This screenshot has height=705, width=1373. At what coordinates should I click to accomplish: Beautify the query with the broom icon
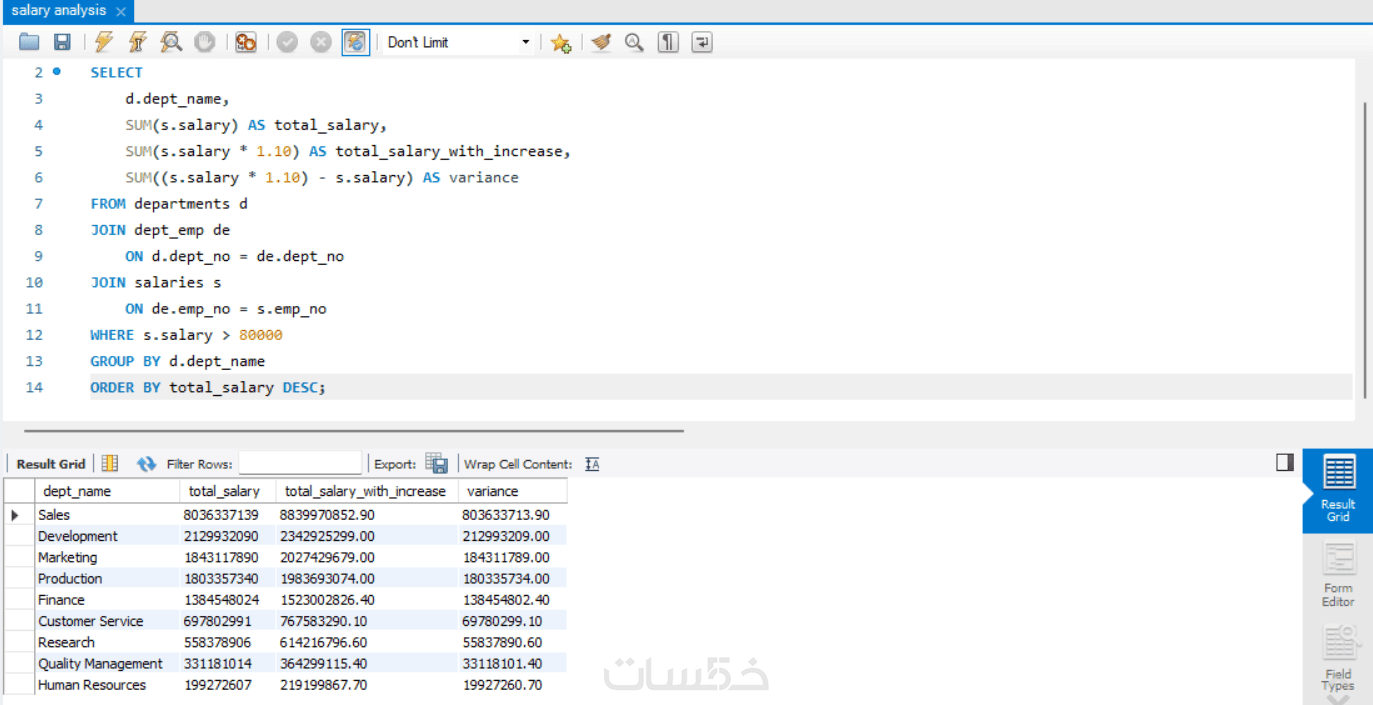(x=601, y=42)
